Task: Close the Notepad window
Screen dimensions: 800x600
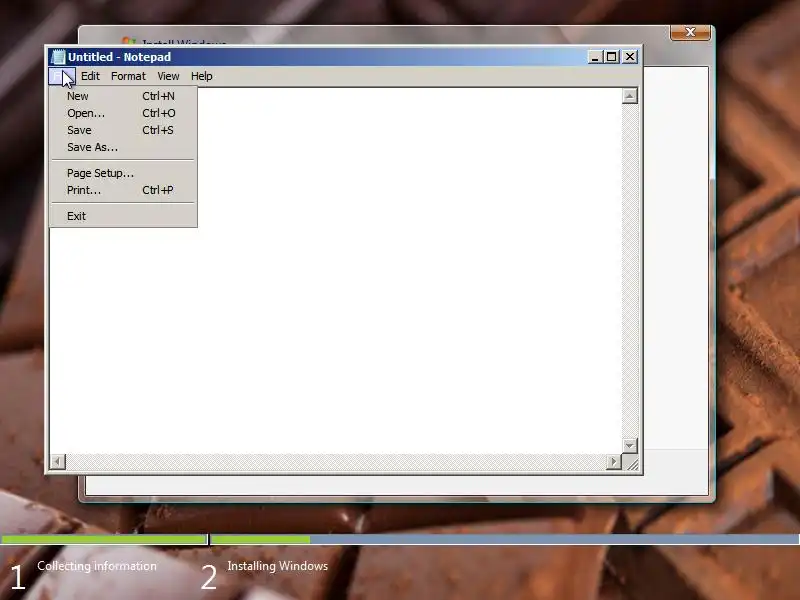Action: click(x=630, y=57)
